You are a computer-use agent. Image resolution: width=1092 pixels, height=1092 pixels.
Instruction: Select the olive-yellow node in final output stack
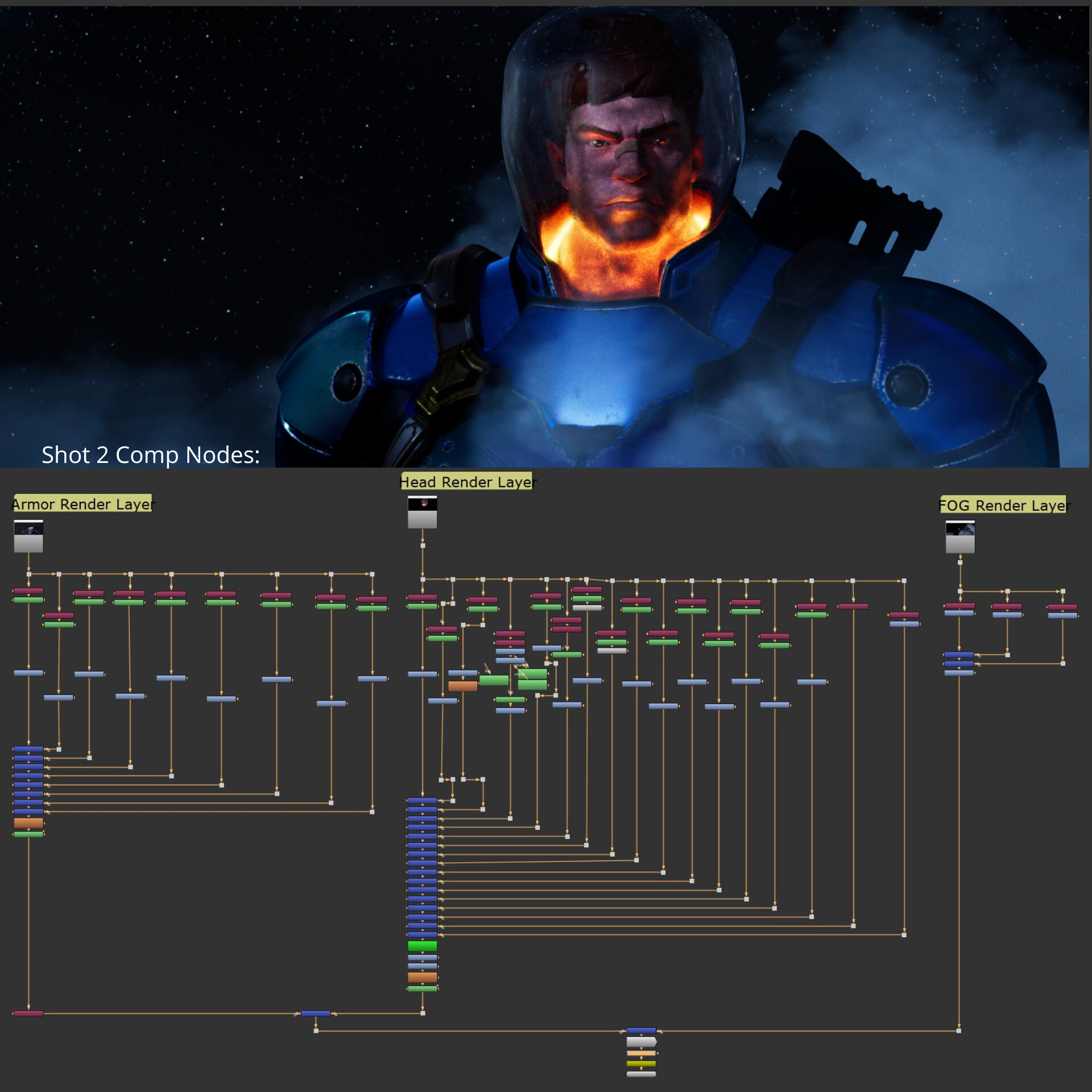[641, 1064]
